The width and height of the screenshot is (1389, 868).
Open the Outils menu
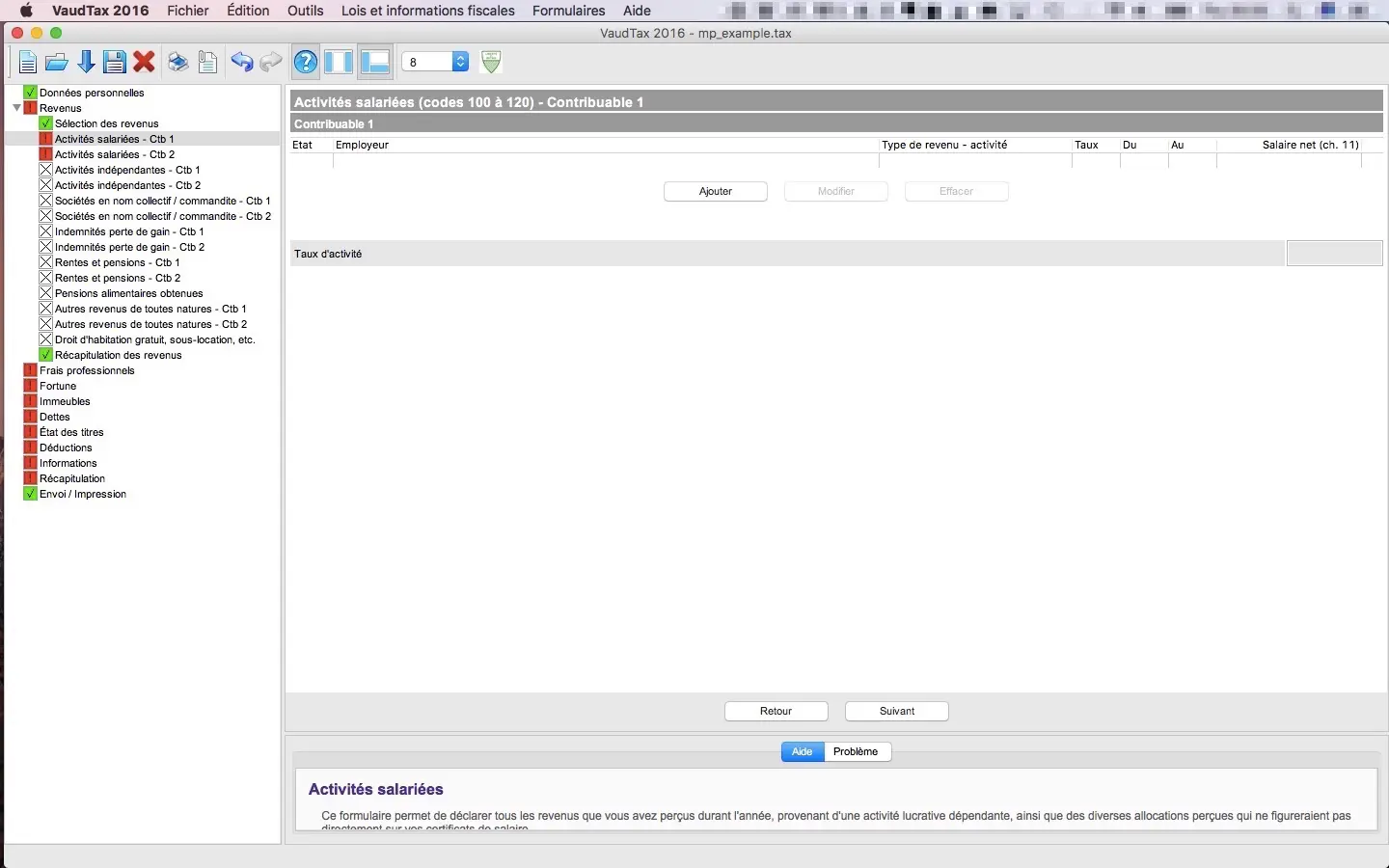(x=306, y=11)
